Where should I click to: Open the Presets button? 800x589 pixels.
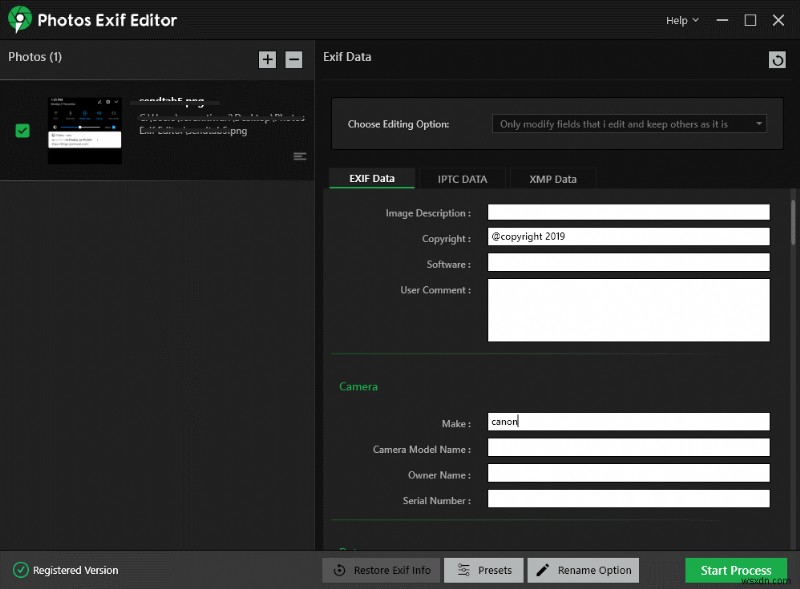pos(483,570)
